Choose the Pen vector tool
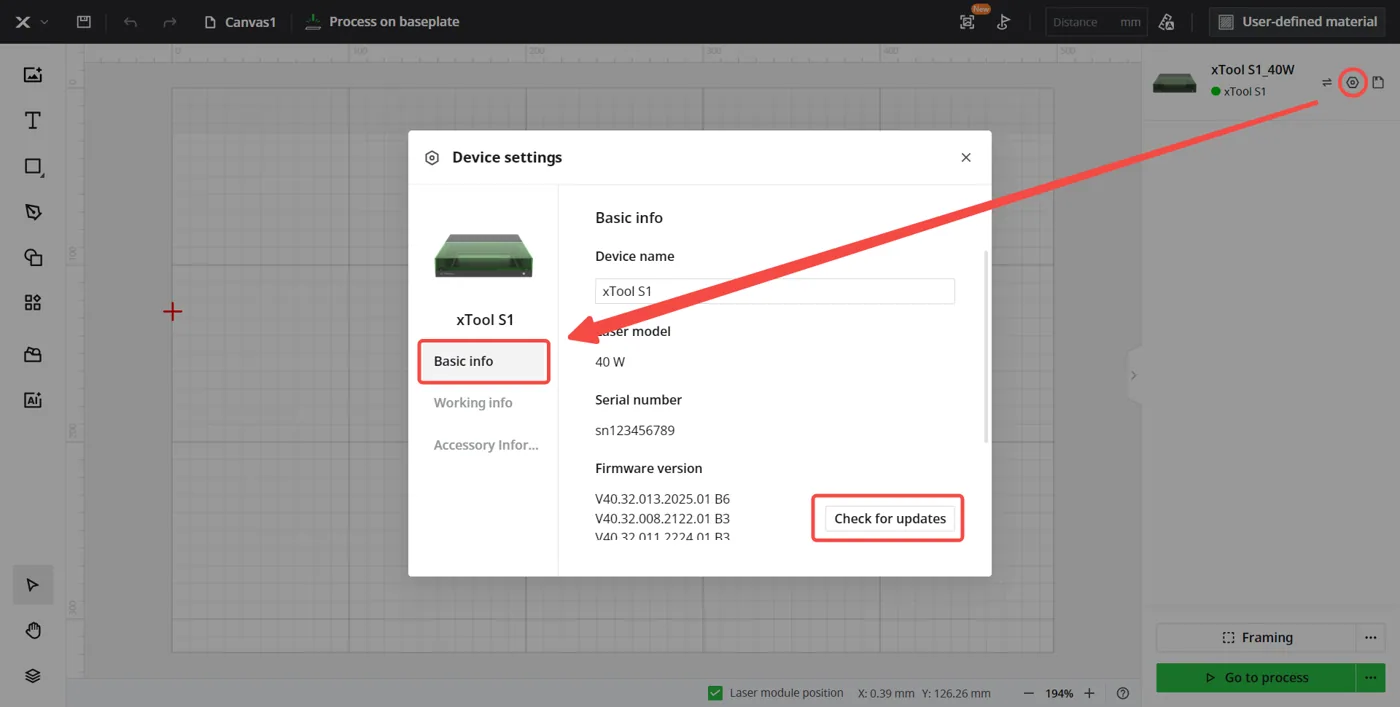Screen dimensions: 1400x707 33,212
